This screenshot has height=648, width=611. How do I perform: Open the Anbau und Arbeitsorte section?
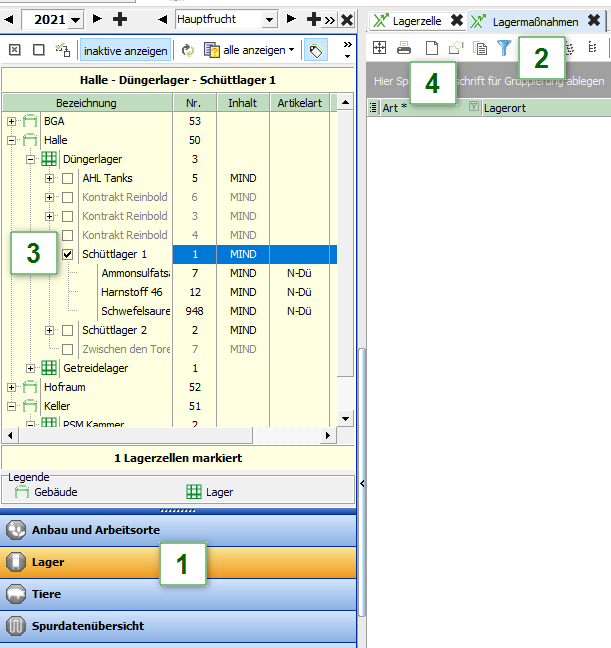click(95, 530)
